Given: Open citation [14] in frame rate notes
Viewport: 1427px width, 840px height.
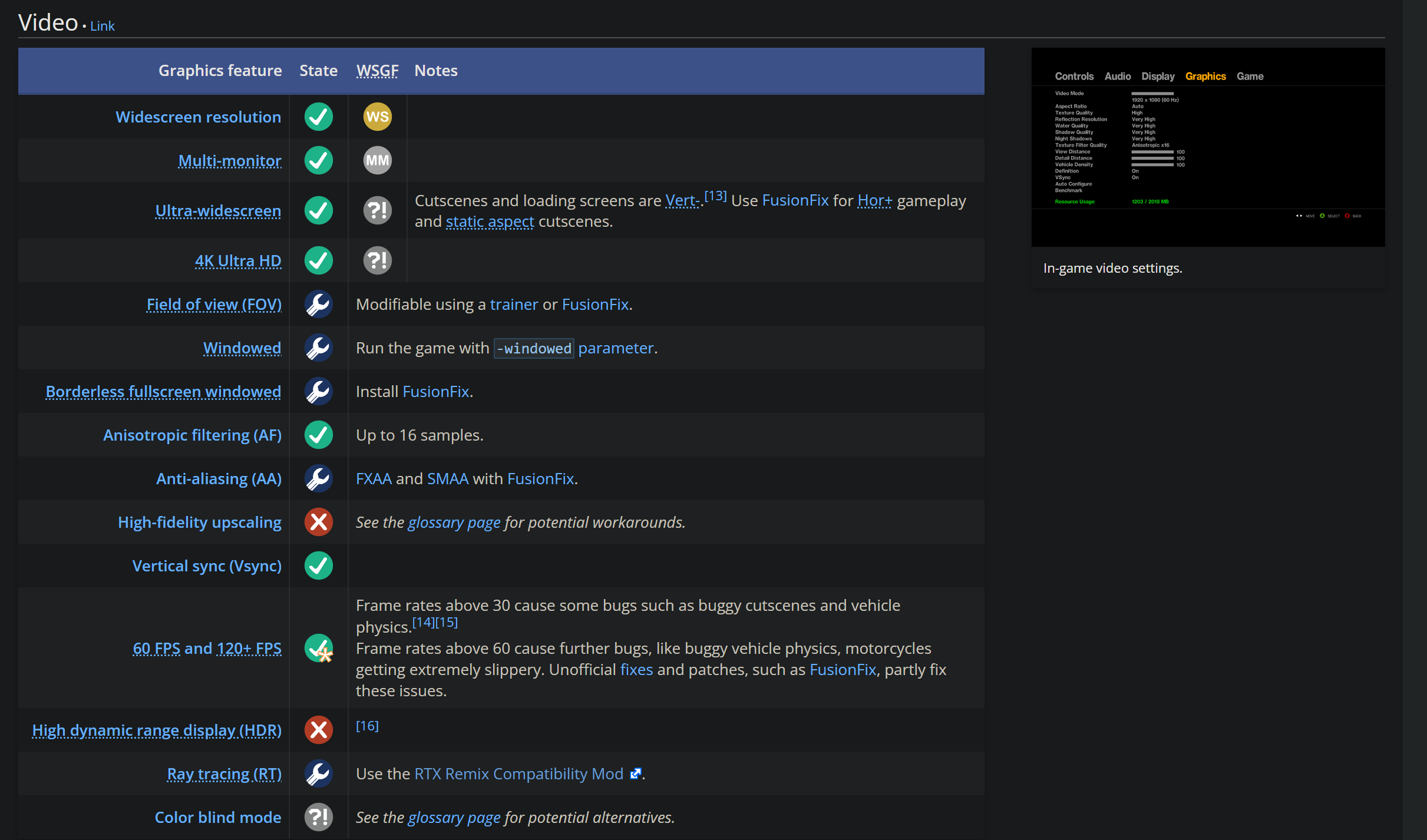Looking at the screenshot, I should coord(424,622).
